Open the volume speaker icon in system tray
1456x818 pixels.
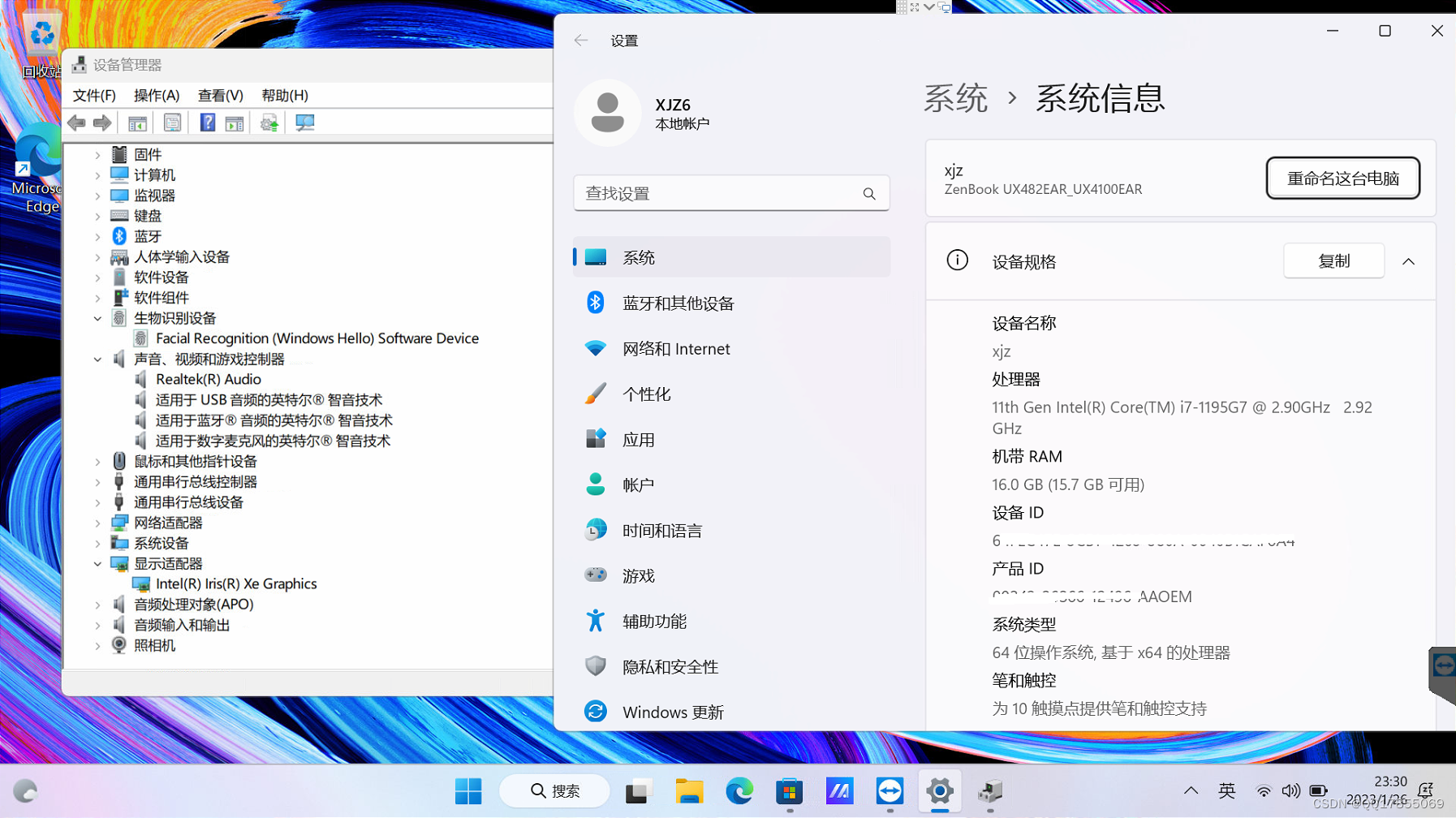(1290, 790)
